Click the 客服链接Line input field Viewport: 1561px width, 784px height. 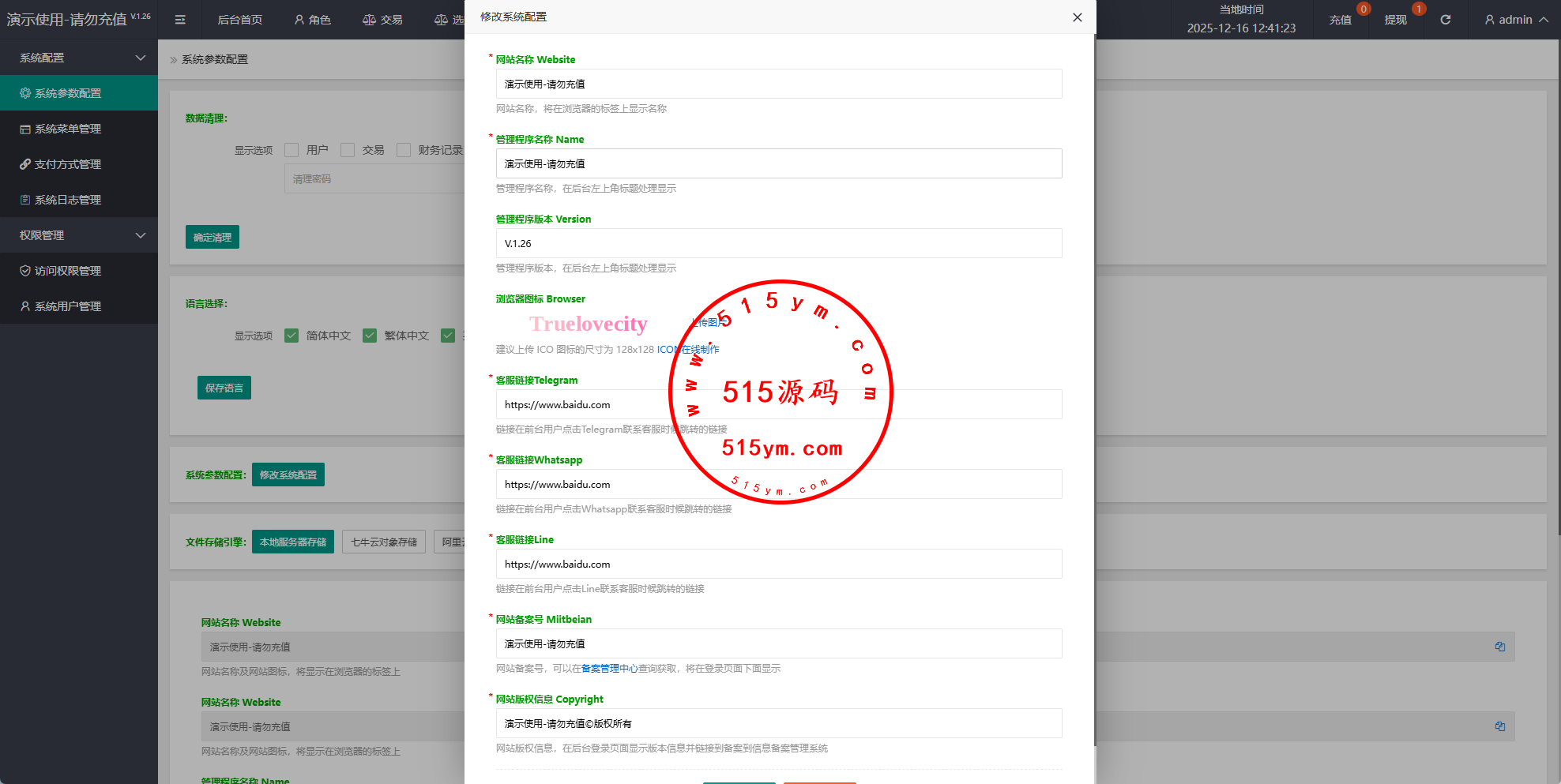(779, 564)
